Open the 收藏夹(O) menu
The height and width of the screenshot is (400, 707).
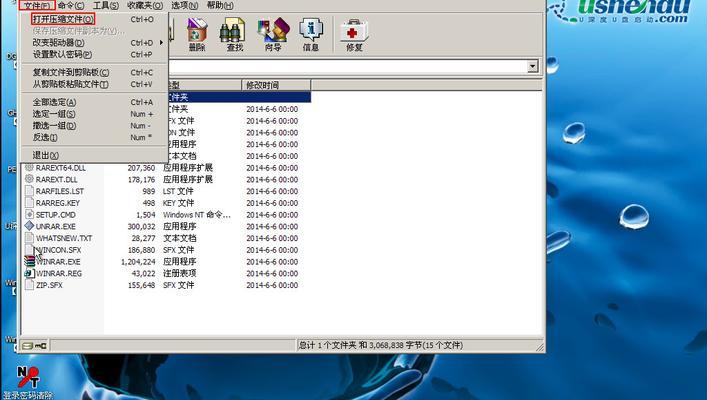[145, 5]
